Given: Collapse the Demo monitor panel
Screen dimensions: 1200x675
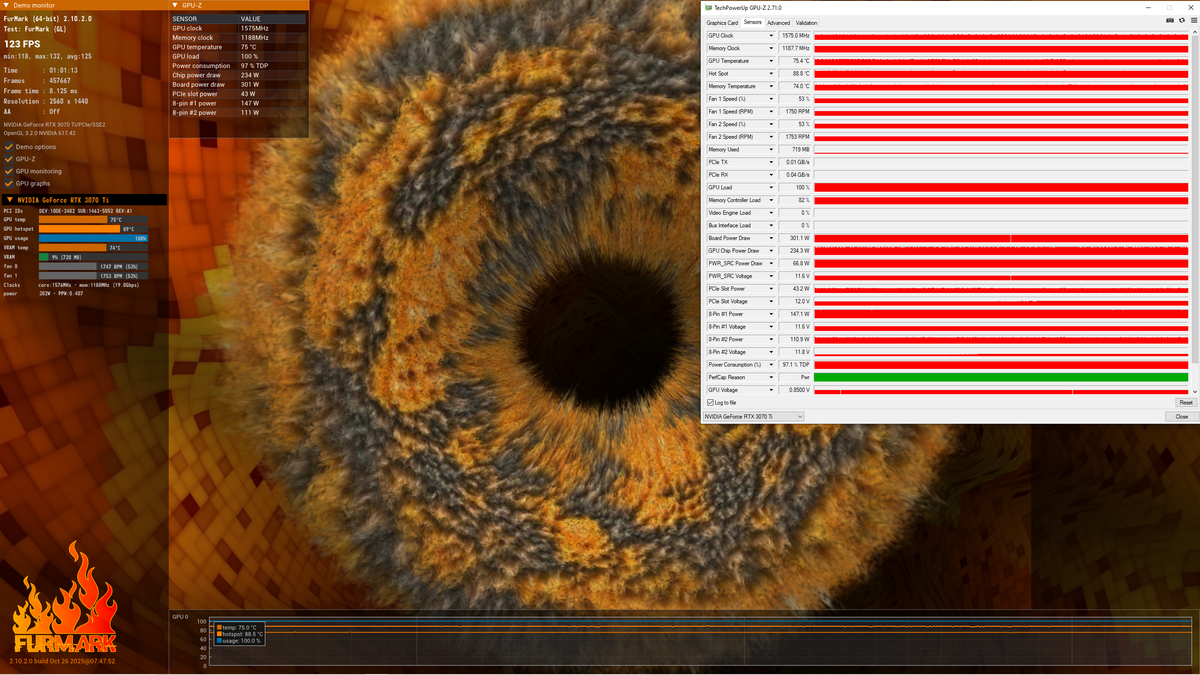Looking at the screenshot, I should tap(5, 5).
